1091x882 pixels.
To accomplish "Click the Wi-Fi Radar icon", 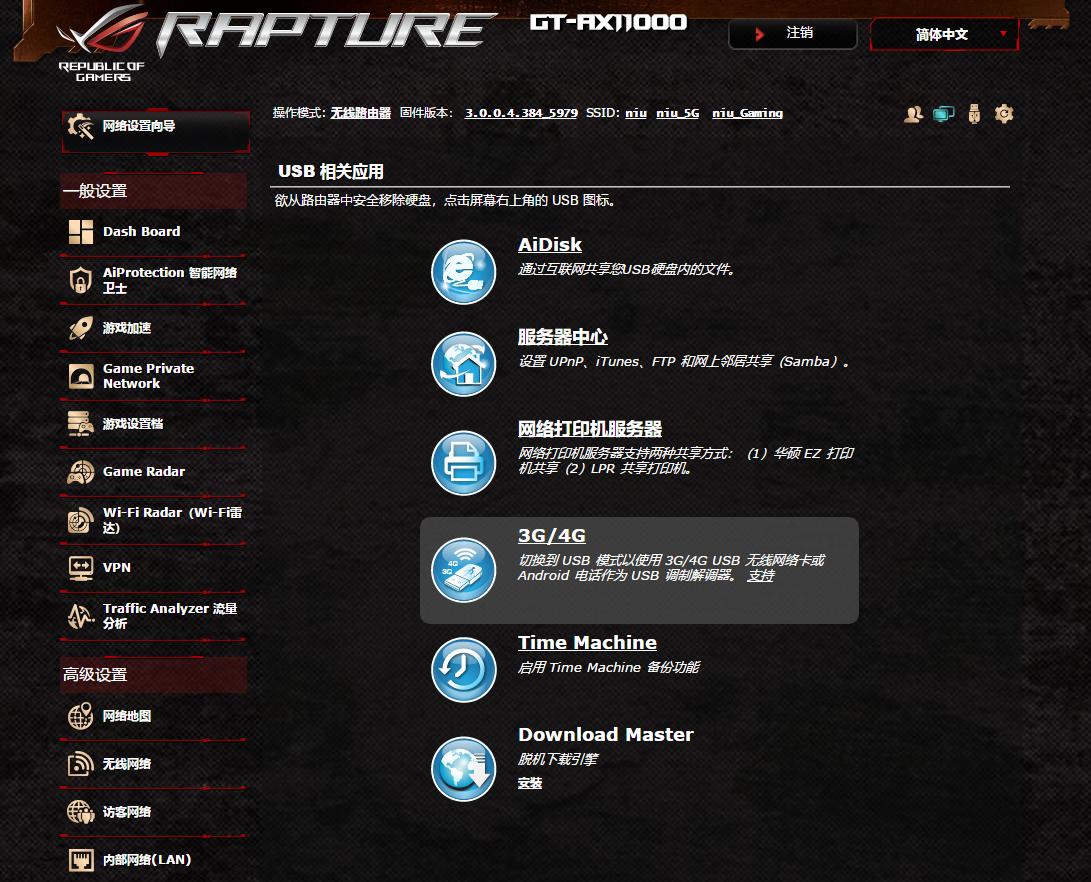I will click(81, 520).
